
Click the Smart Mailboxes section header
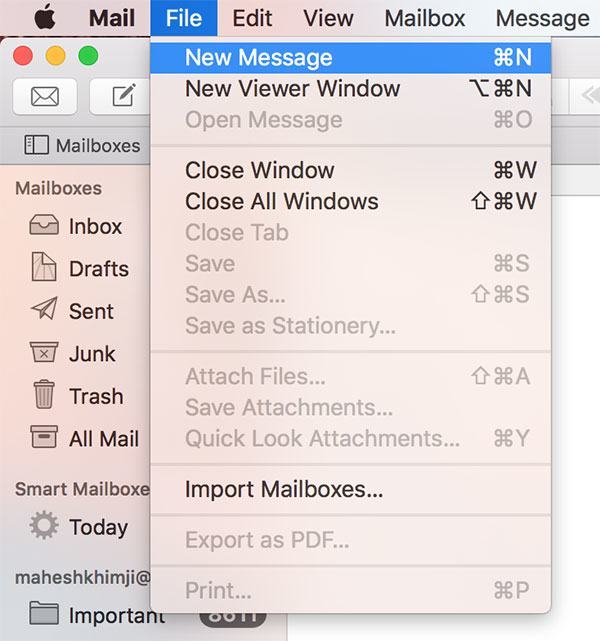83,489
